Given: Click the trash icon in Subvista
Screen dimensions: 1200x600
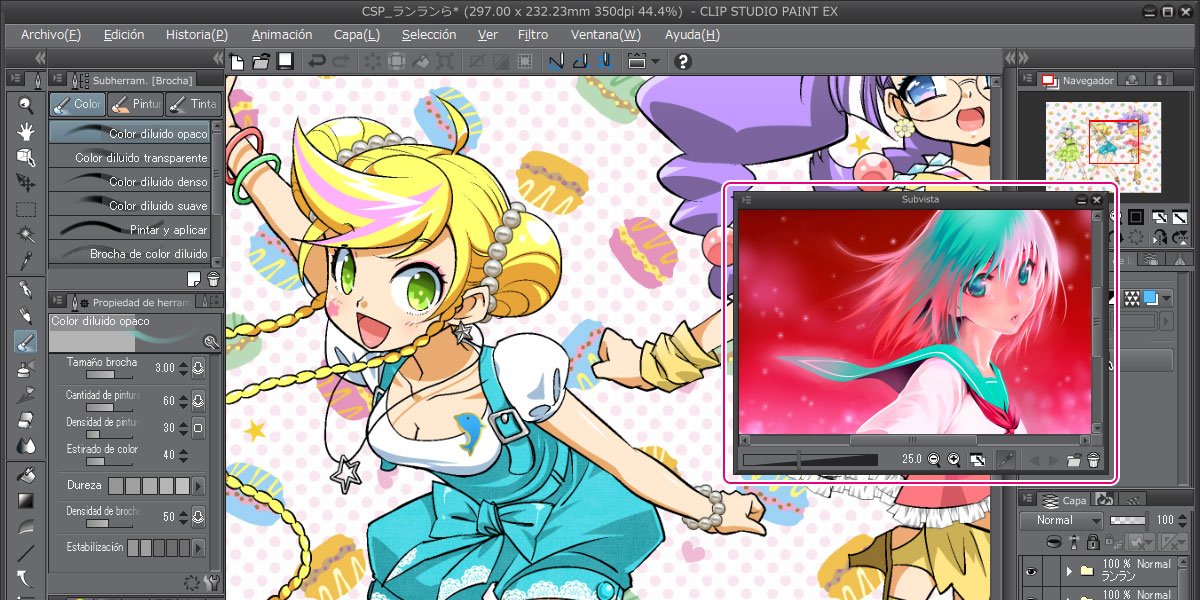Looking at the screenshot, I should pos(1094,460).
